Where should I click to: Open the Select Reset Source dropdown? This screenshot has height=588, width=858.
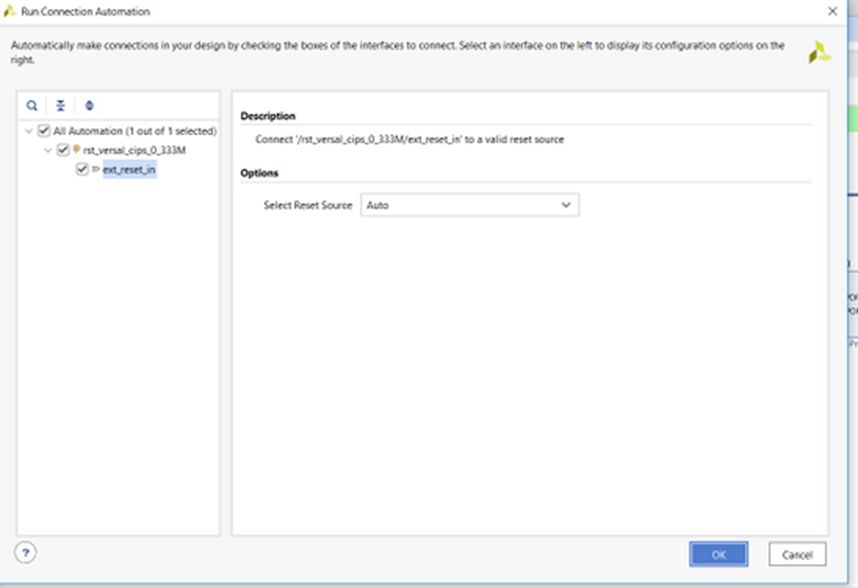click(469, 205)
